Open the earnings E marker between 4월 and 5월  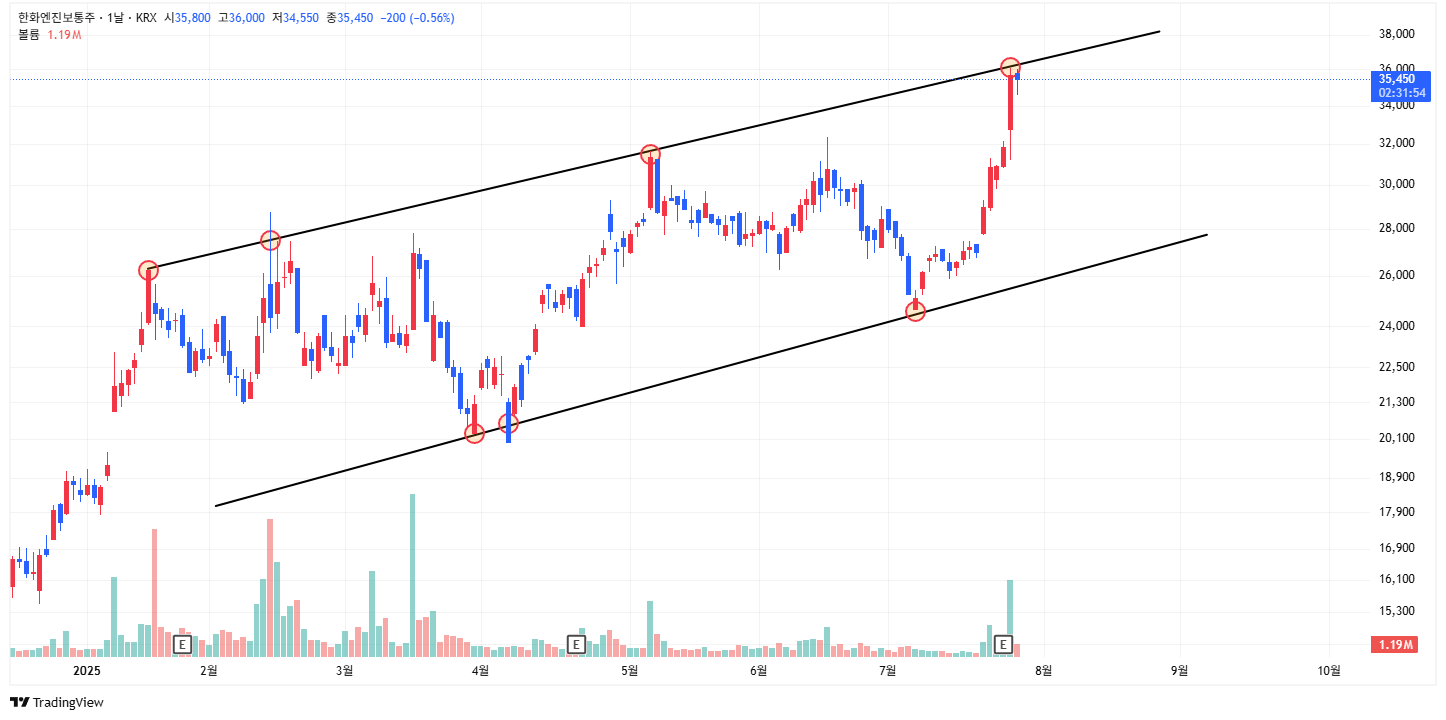tap(575, 644)
